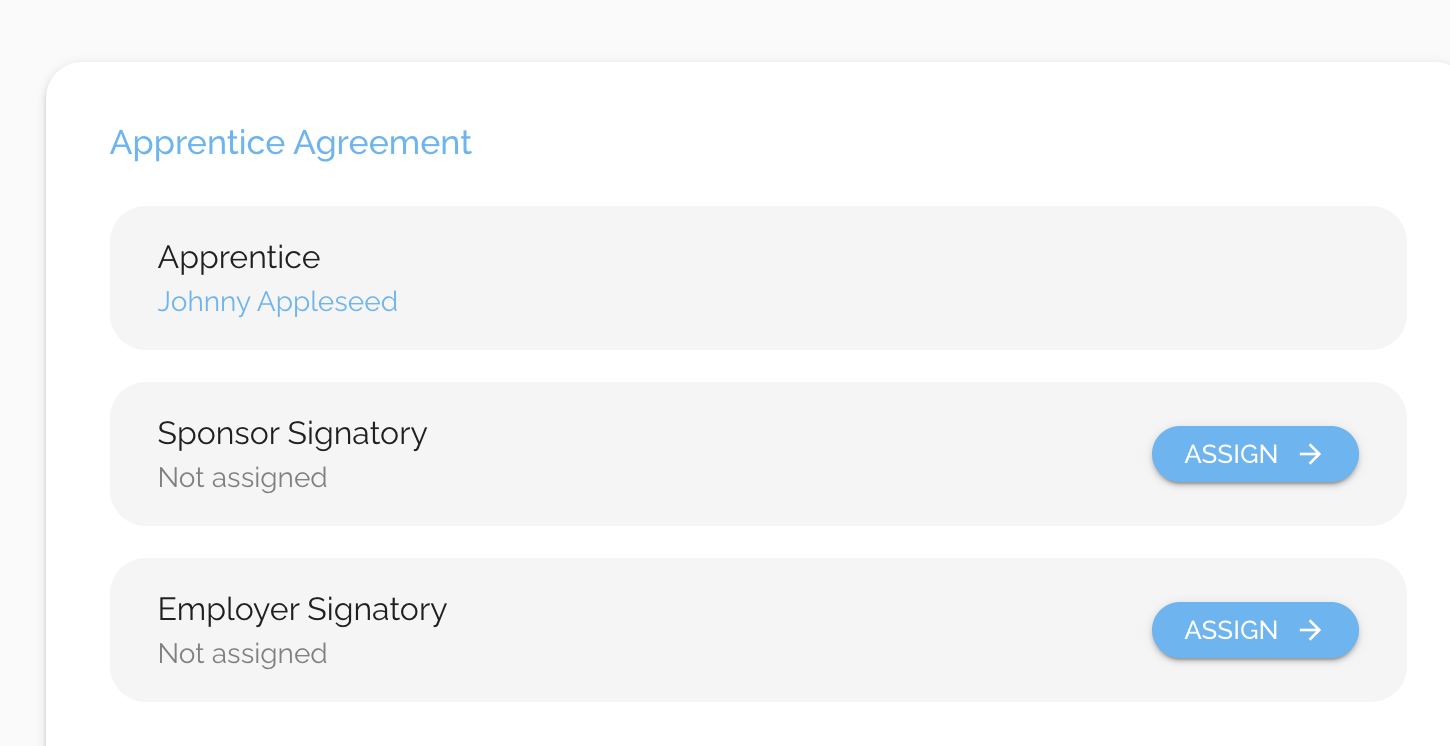Assign a Sponsor Signatory
The image size is (1450, 746).
[1254, 454]
